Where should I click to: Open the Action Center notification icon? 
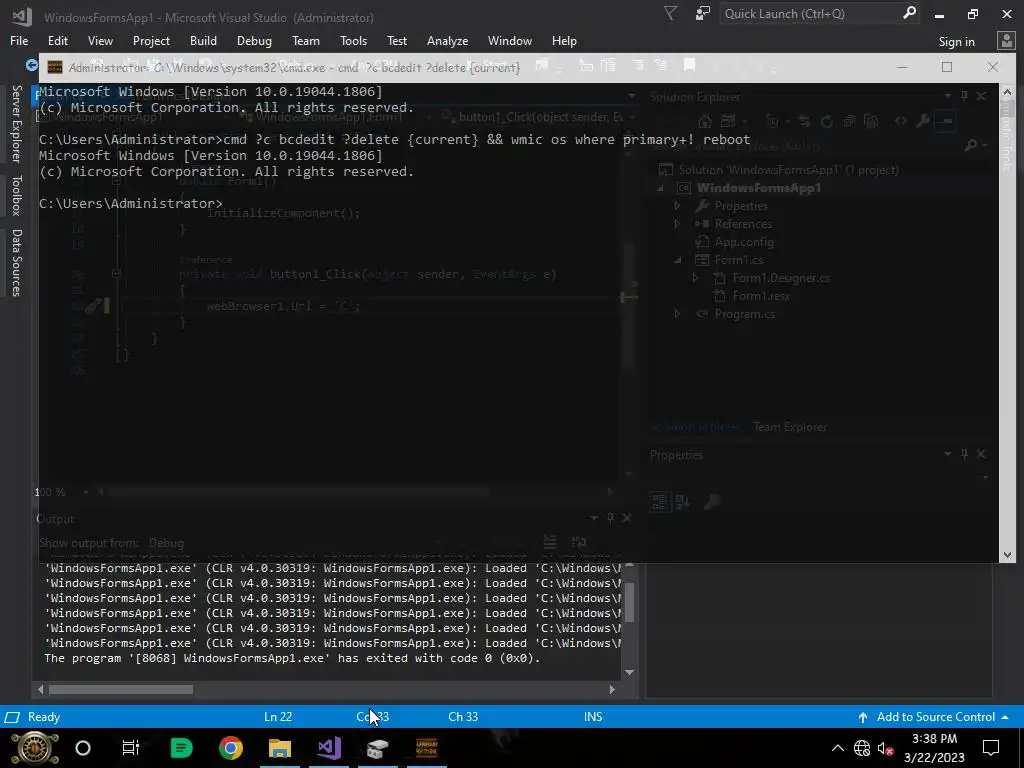(991, 748)
